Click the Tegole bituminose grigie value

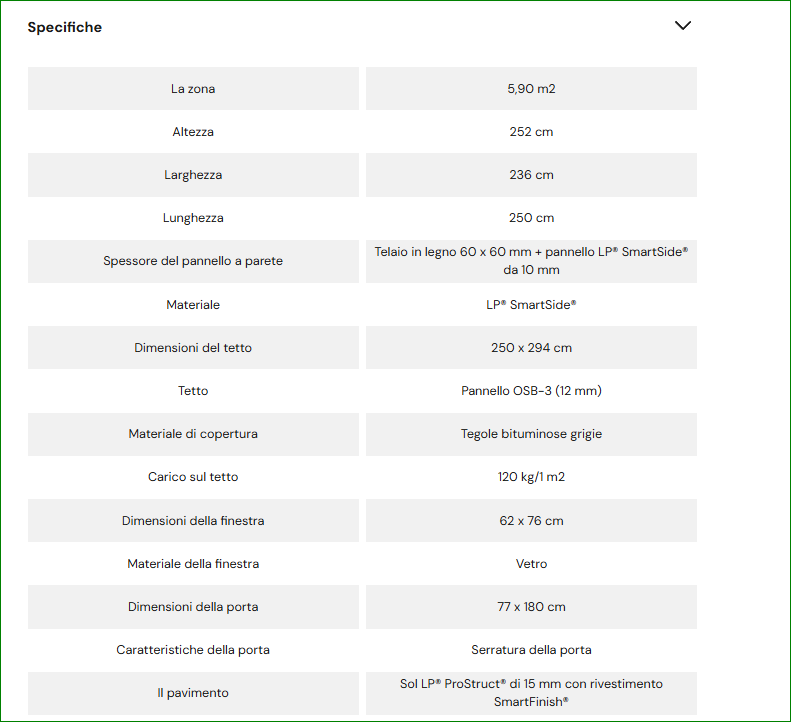point(531,434)
